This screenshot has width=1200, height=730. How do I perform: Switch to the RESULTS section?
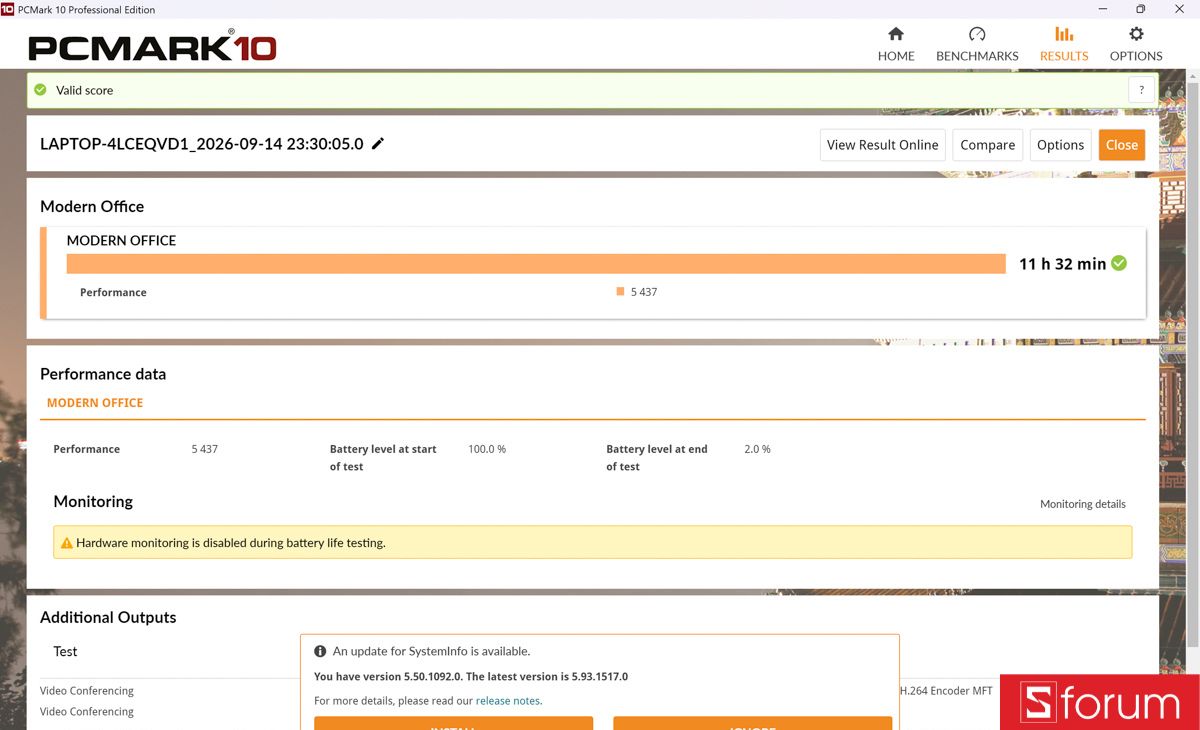1064,44
